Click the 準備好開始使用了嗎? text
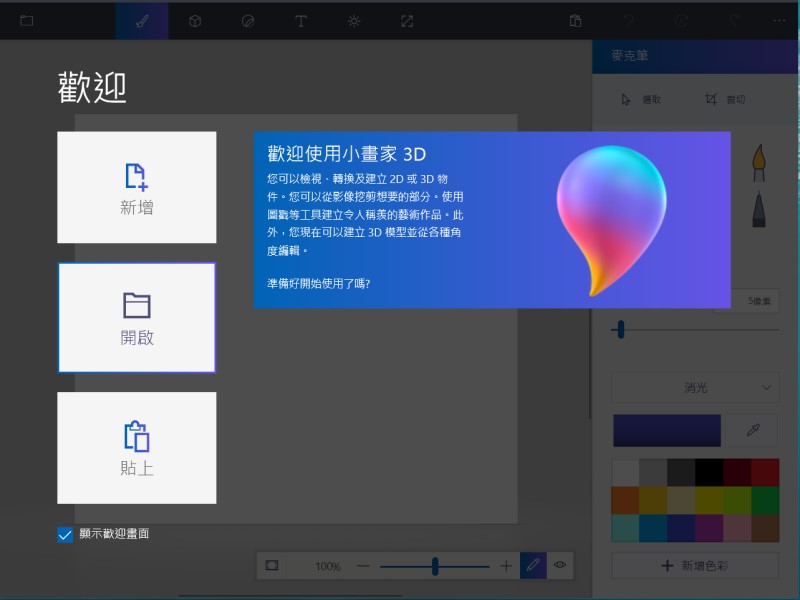Screen dimensions: 800x600 [x=319, y=284]
